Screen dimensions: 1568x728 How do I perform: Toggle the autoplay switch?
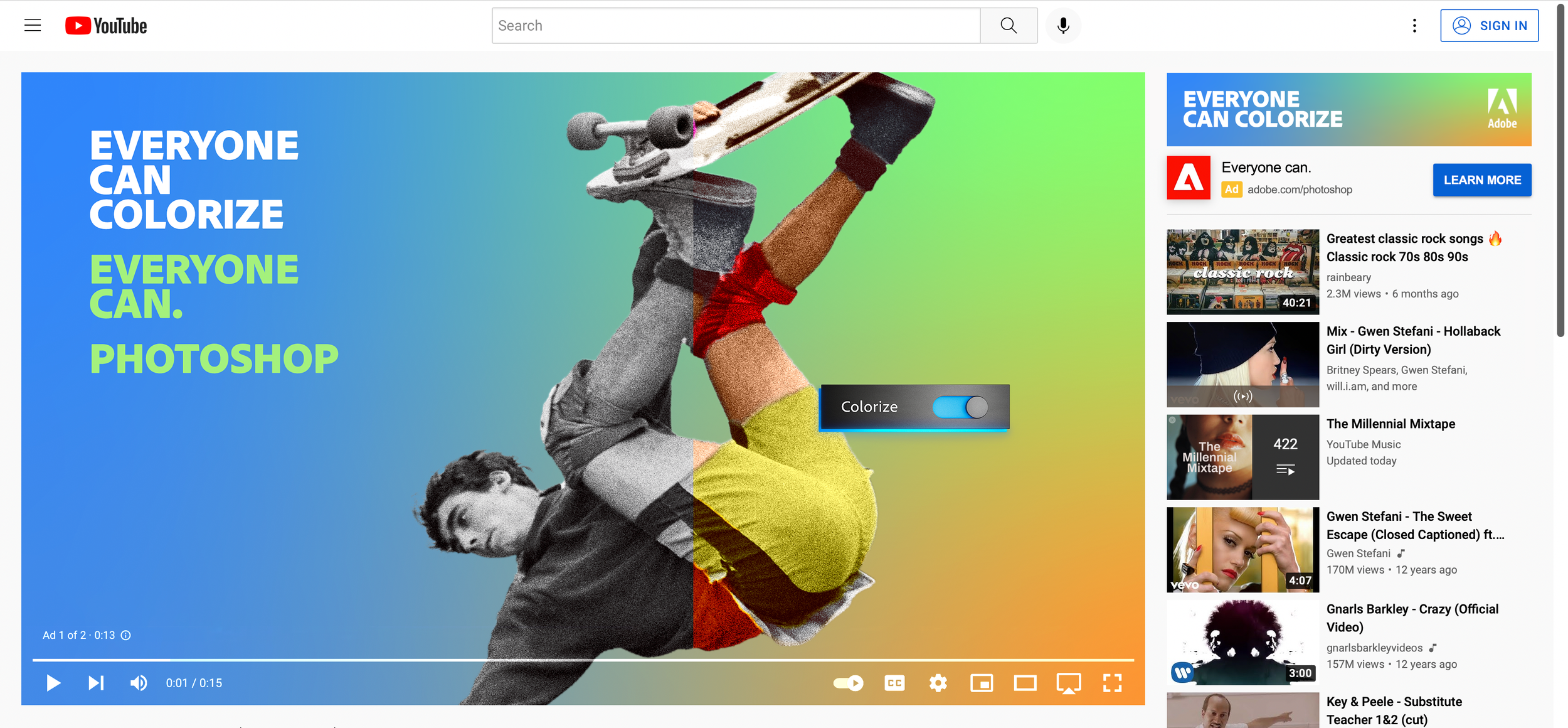tap(848, 683)
